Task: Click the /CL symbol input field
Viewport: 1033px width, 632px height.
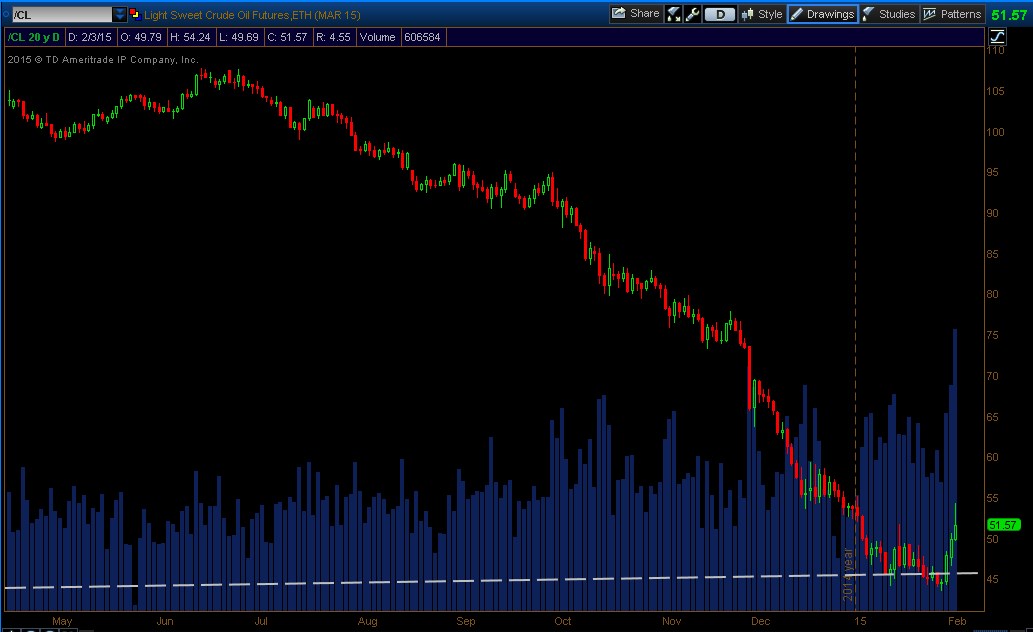Action: click(62, 14)
